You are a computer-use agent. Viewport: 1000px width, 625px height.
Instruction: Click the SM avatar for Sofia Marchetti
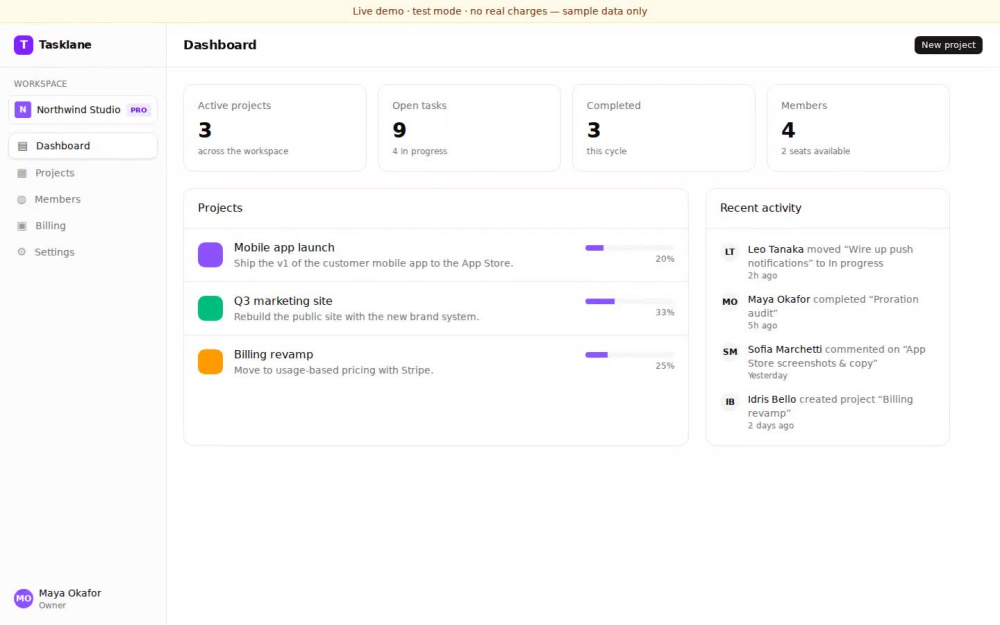730,351
